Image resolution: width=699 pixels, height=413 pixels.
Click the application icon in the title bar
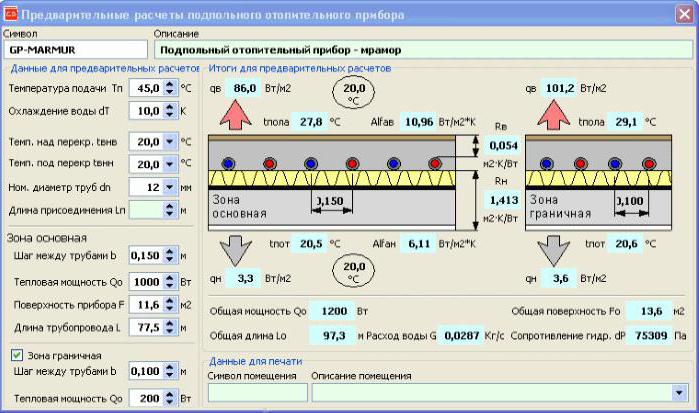coord(11,14)
